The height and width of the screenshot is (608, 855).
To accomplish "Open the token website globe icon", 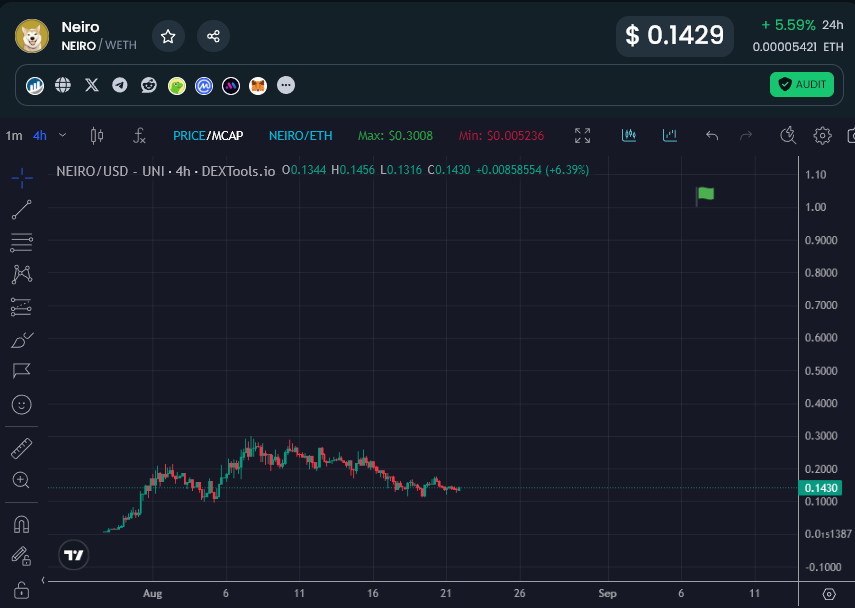I will coord(63,85).
